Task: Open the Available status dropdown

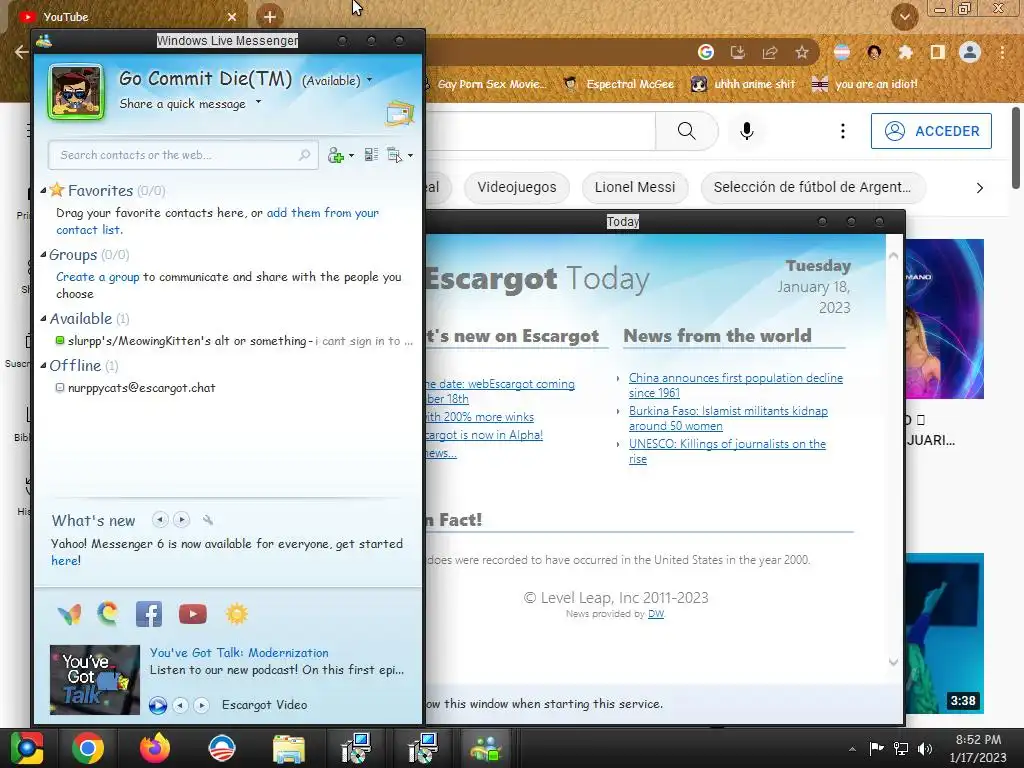Action: click(369, 80)
